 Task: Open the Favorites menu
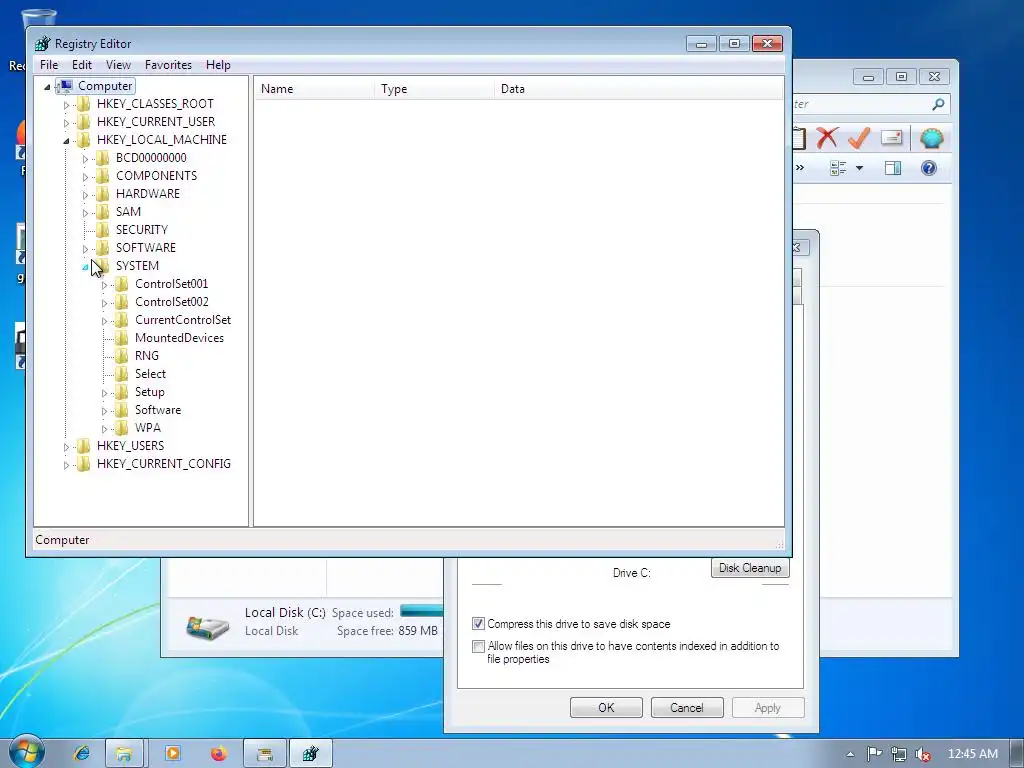click(168, 65)
